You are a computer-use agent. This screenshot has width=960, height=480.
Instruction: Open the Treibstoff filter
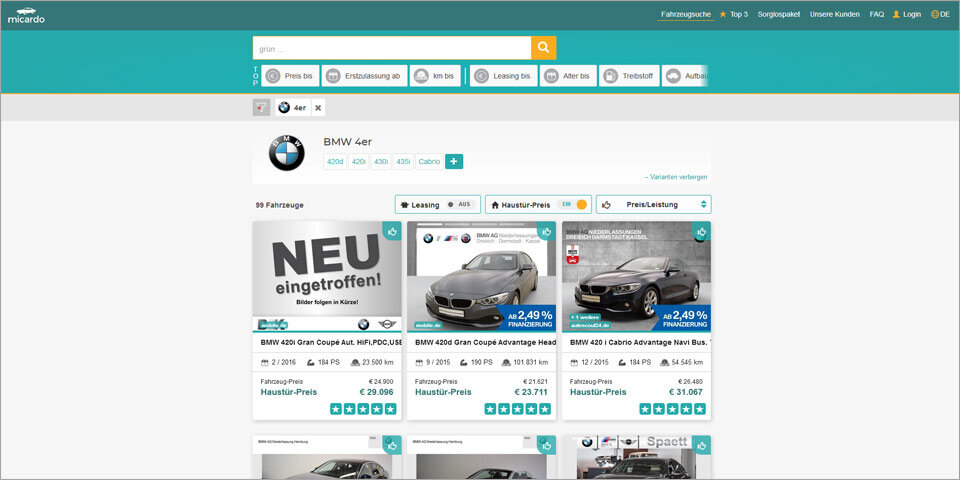[629, 76]
